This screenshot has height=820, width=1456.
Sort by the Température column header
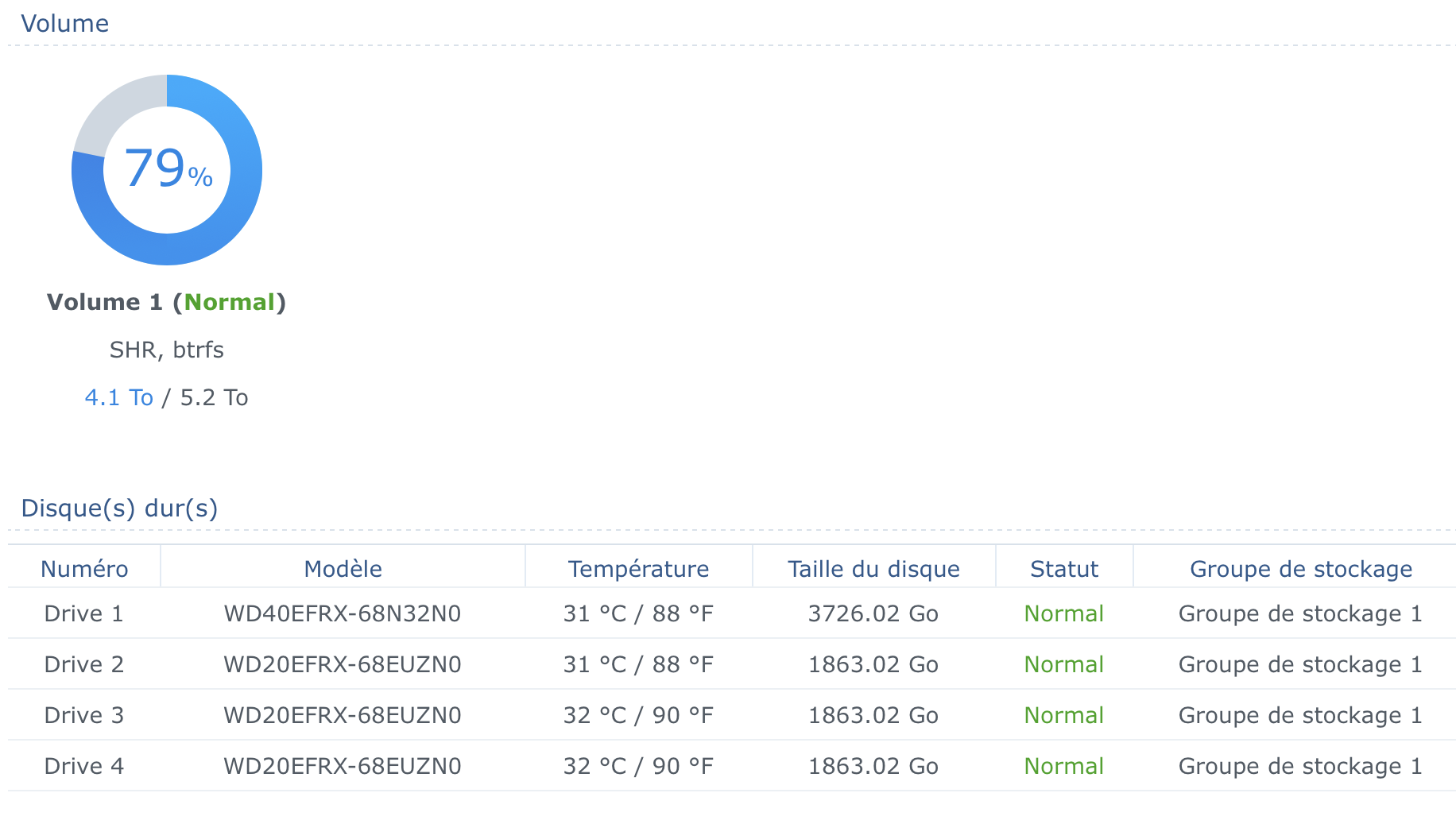[638, 569]
